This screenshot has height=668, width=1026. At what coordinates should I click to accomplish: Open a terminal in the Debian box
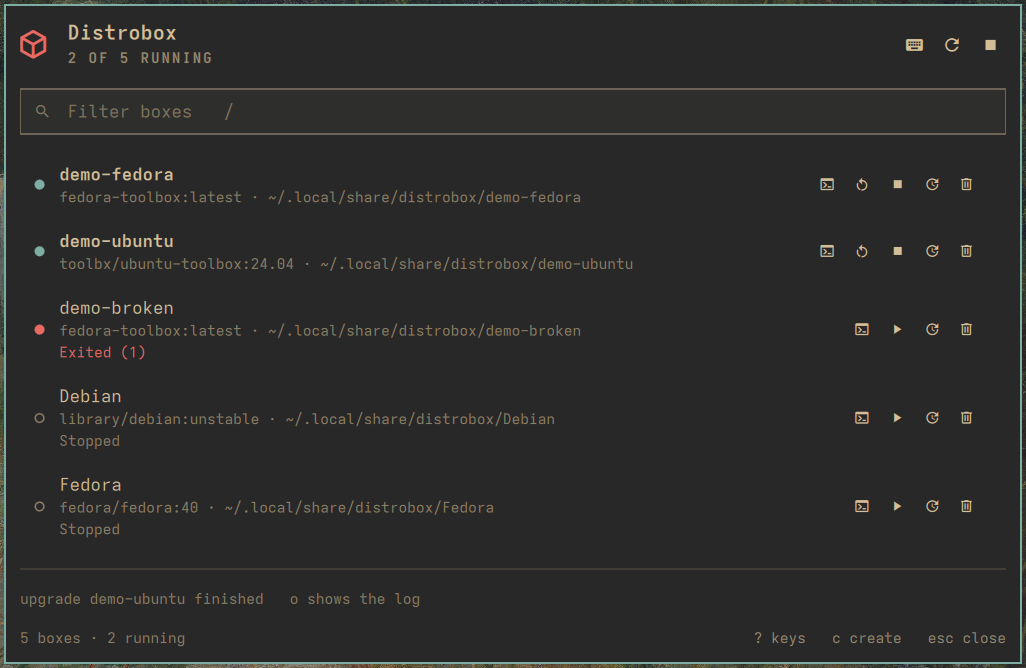tap(862, 417)
